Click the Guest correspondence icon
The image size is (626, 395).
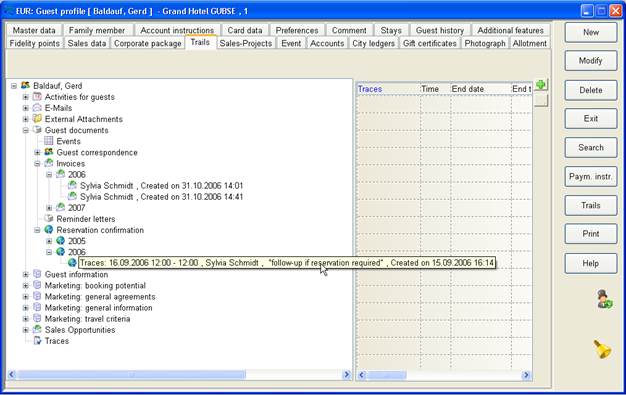pyautogui.click(x=49, y=152)
